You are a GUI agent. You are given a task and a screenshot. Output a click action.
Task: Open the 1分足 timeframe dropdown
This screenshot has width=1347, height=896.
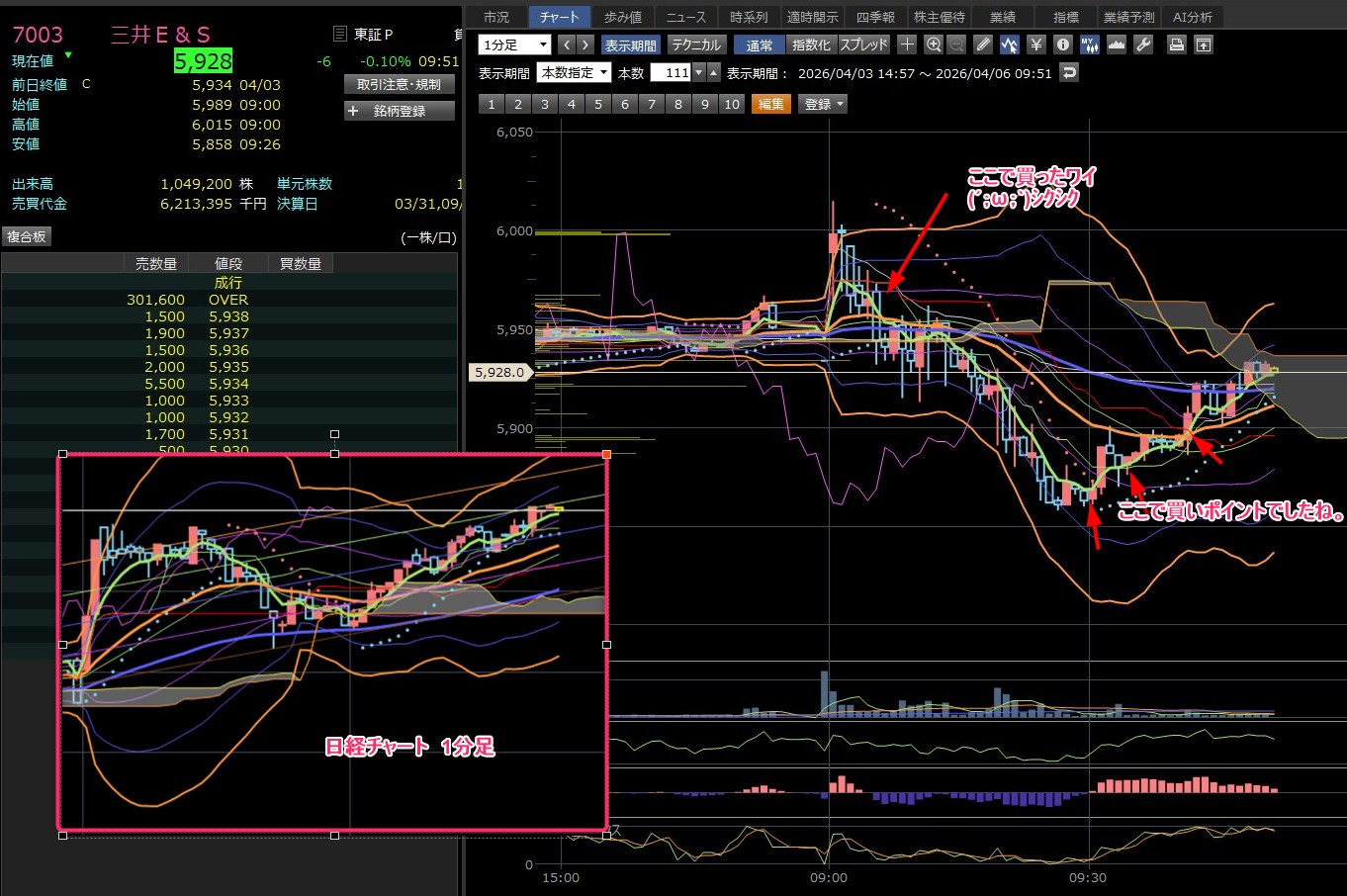(514, 45)
